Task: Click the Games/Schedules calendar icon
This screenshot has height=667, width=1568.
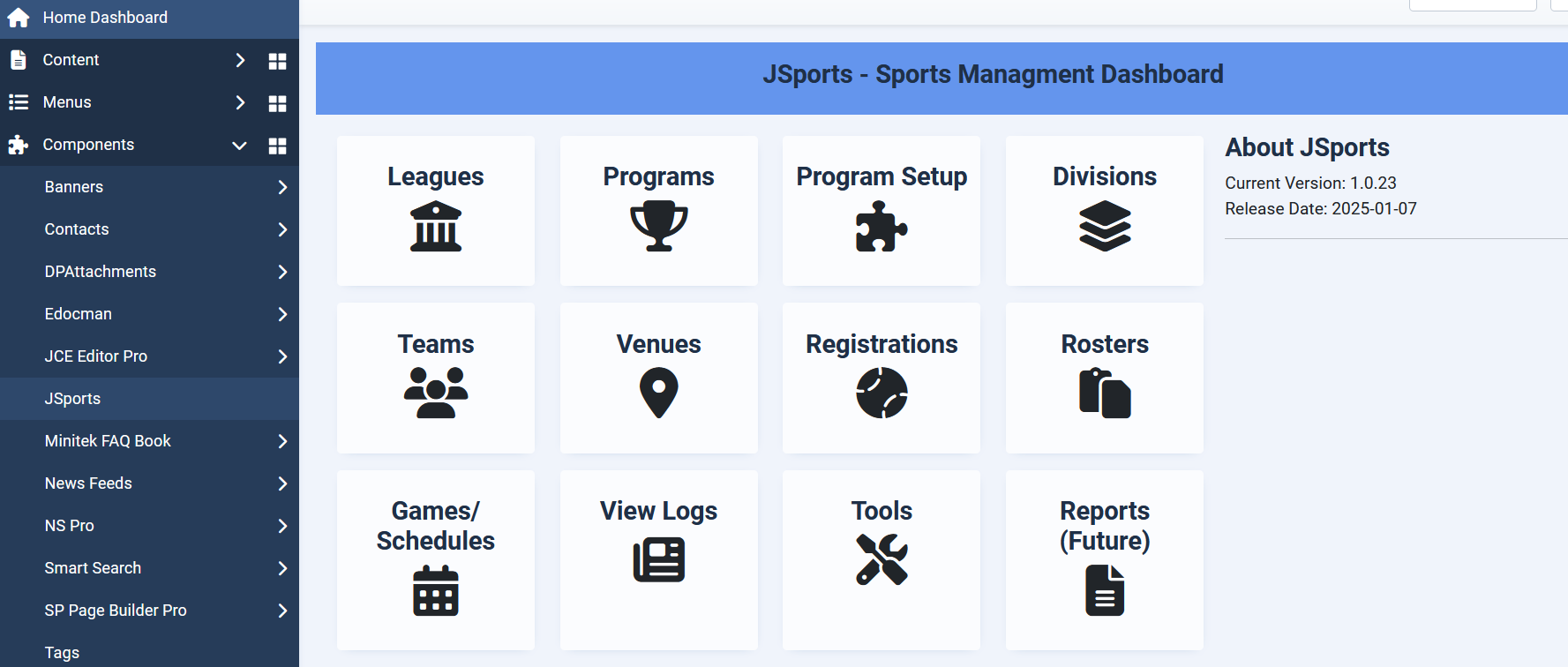Action: coord(436,590)
